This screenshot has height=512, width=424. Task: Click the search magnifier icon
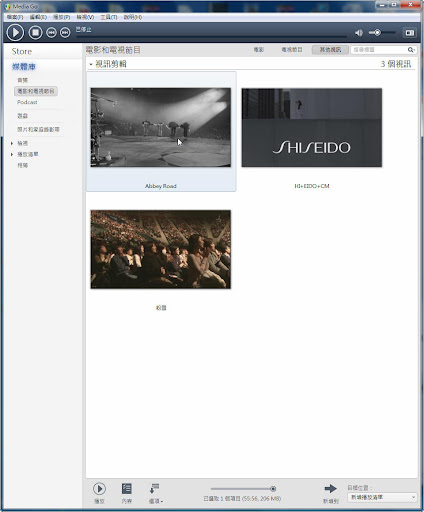[411, 50]
